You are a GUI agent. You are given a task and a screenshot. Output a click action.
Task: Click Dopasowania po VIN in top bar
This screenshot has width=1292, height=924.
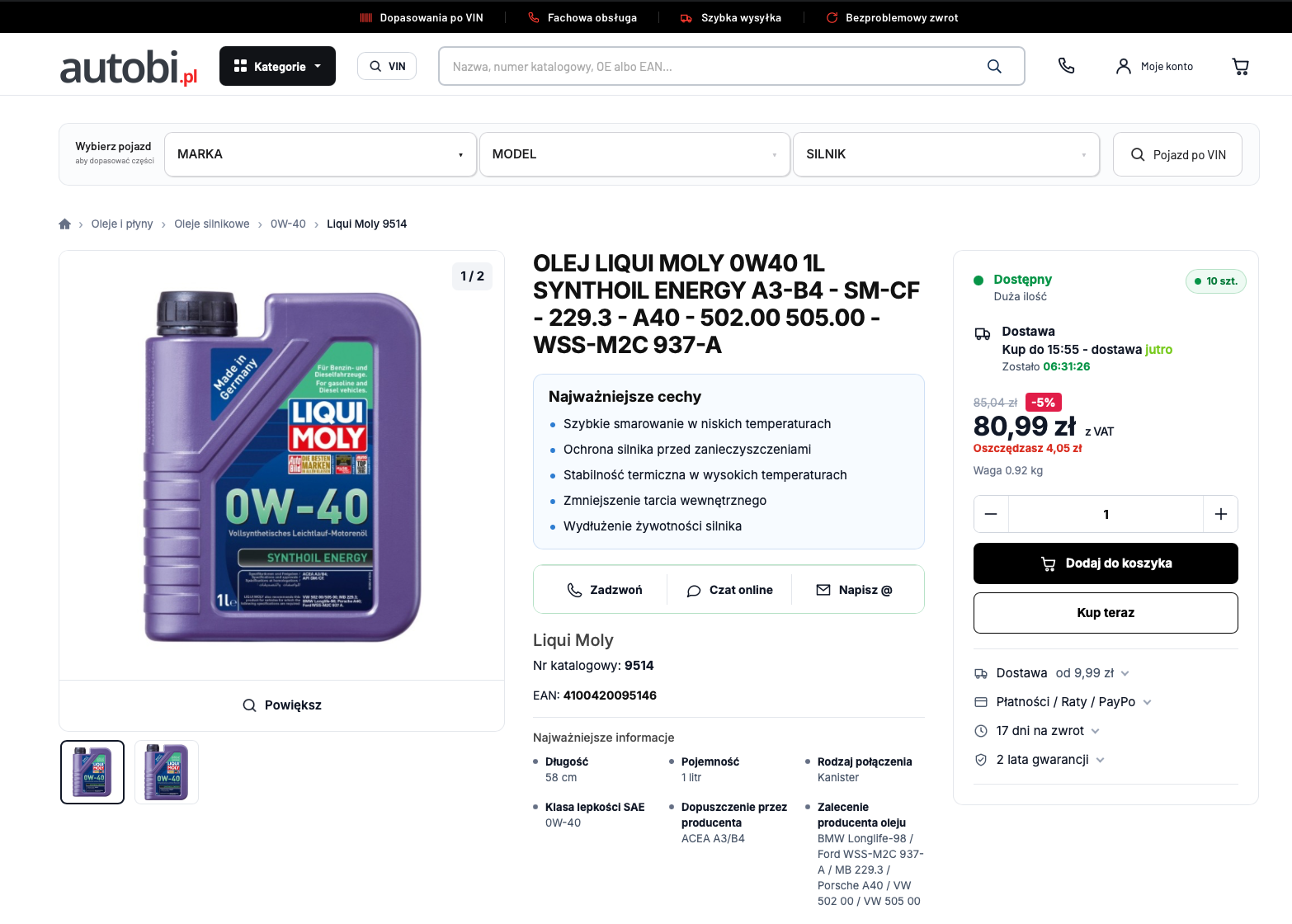click(x=422, y=17)
